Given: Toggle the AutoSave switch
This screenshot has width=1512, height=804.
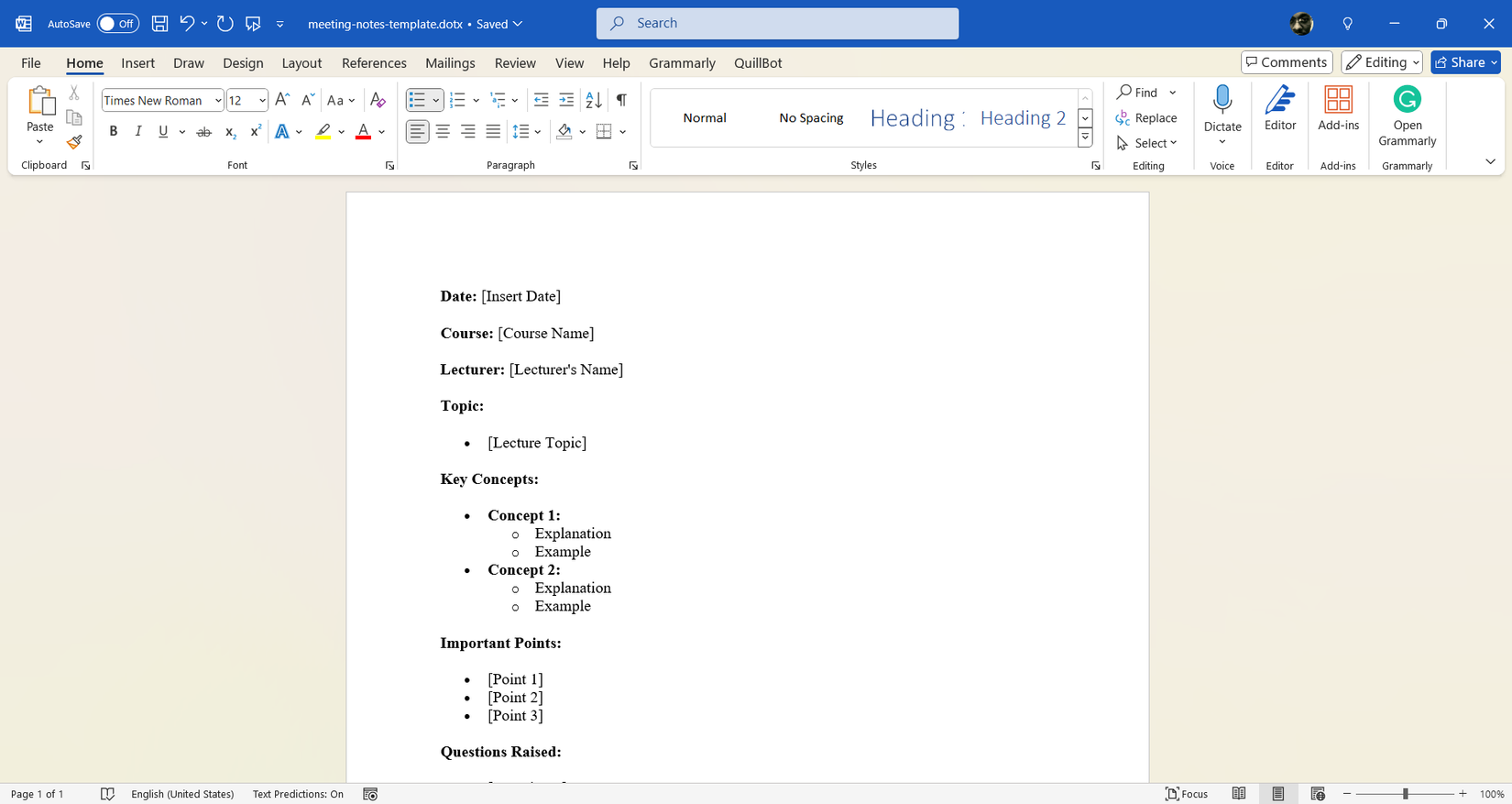Looking at the screenshot, I should point(117,24).
